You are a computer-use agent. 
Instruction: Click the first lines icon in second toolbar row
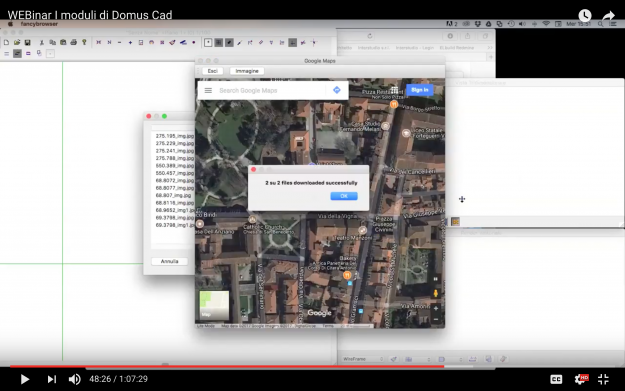pos(6,53)
